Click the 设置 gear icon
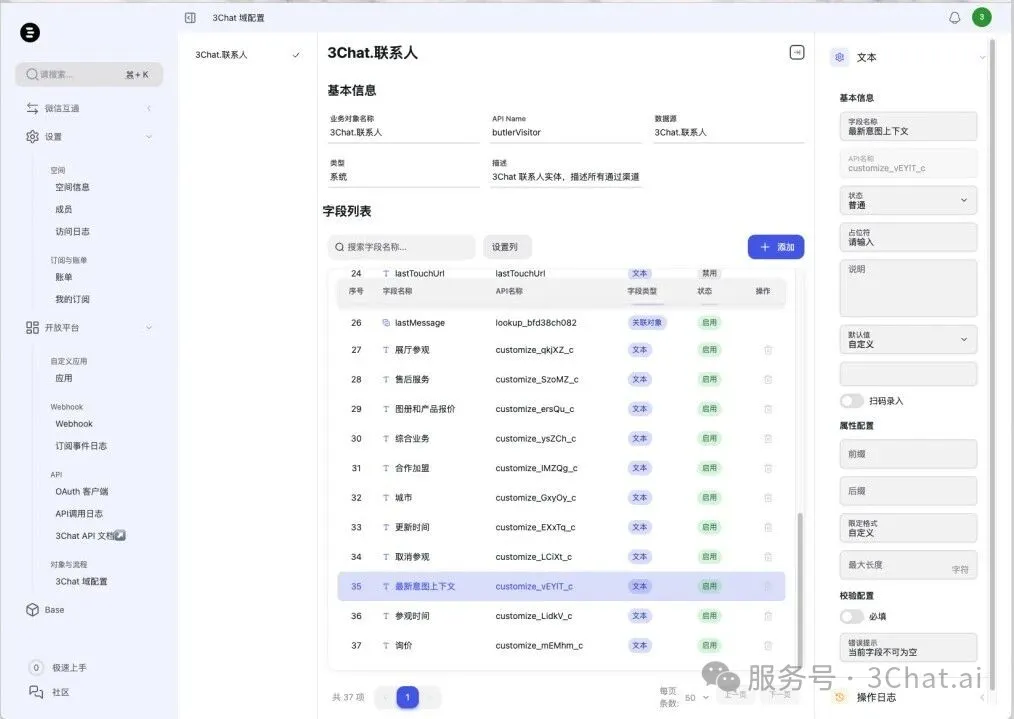This screenshot has height=719, width=1014. point(32,136)
